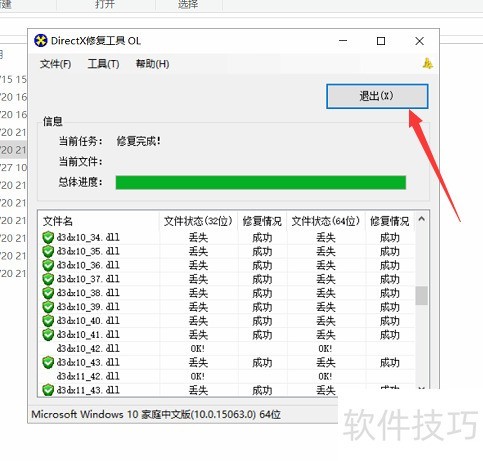Open the 工具(T) menu
The width and height of the screenshot is (483, 461).
point(103,64)
